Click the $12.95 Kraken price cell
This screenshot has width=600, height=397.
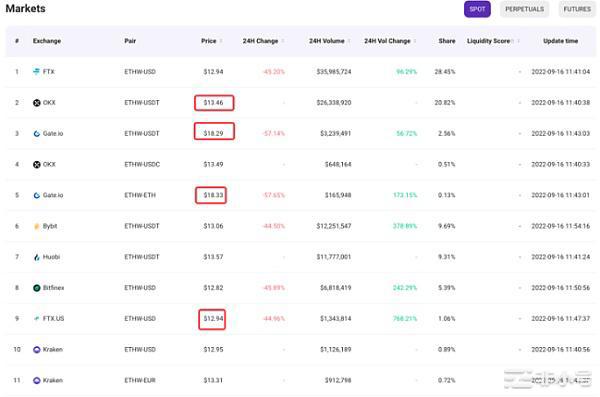[214, 350]
